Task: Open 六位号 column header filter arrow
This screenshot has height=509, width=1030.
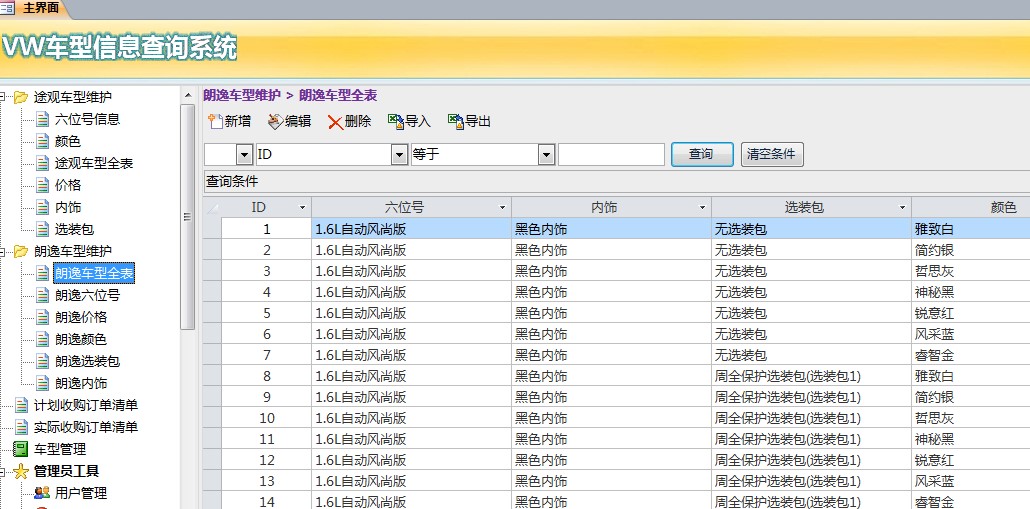Action: pyautogui.click(x=503, y=208)
